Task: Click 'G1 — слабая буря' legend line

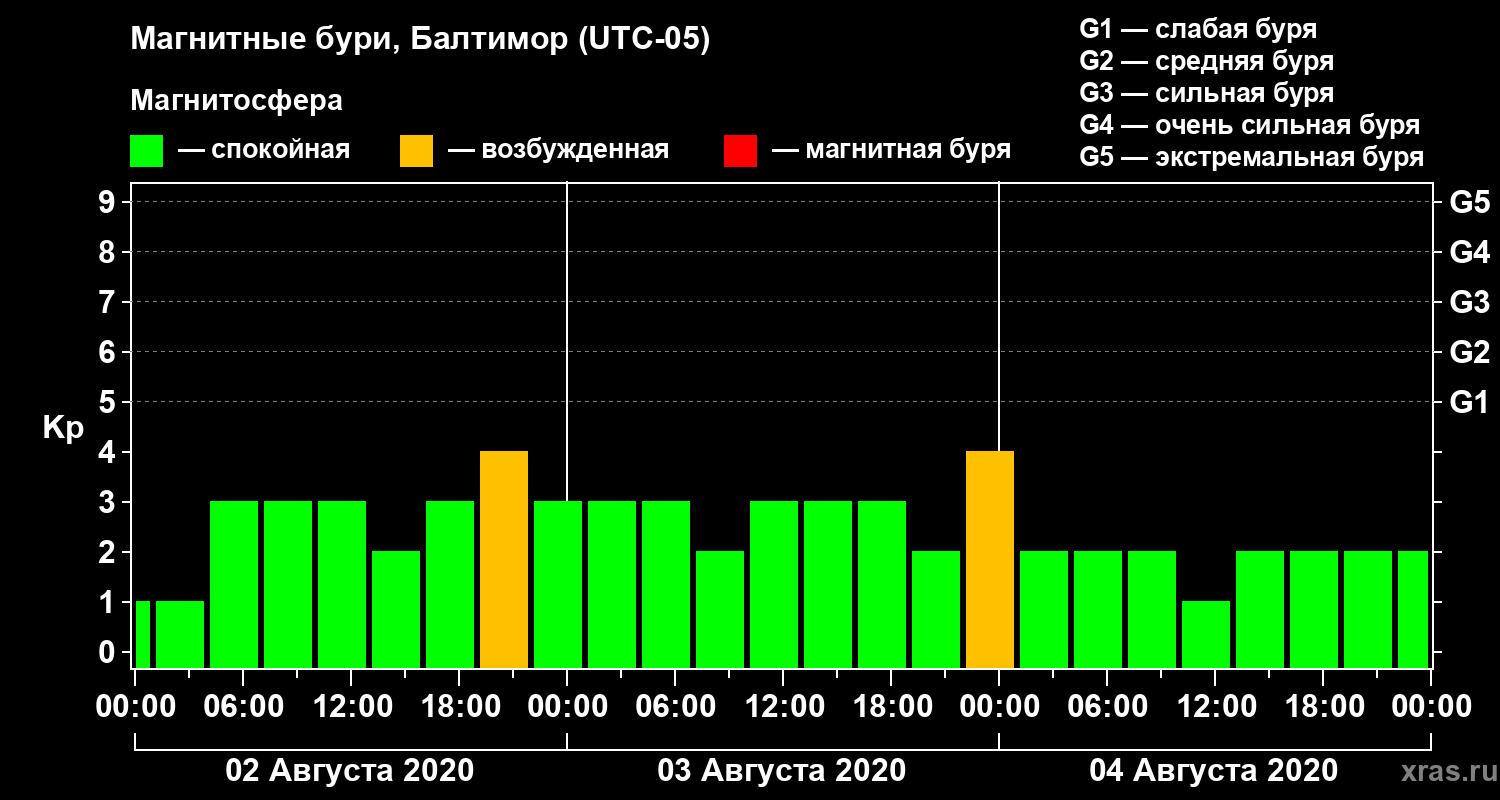Action: 1198,29
